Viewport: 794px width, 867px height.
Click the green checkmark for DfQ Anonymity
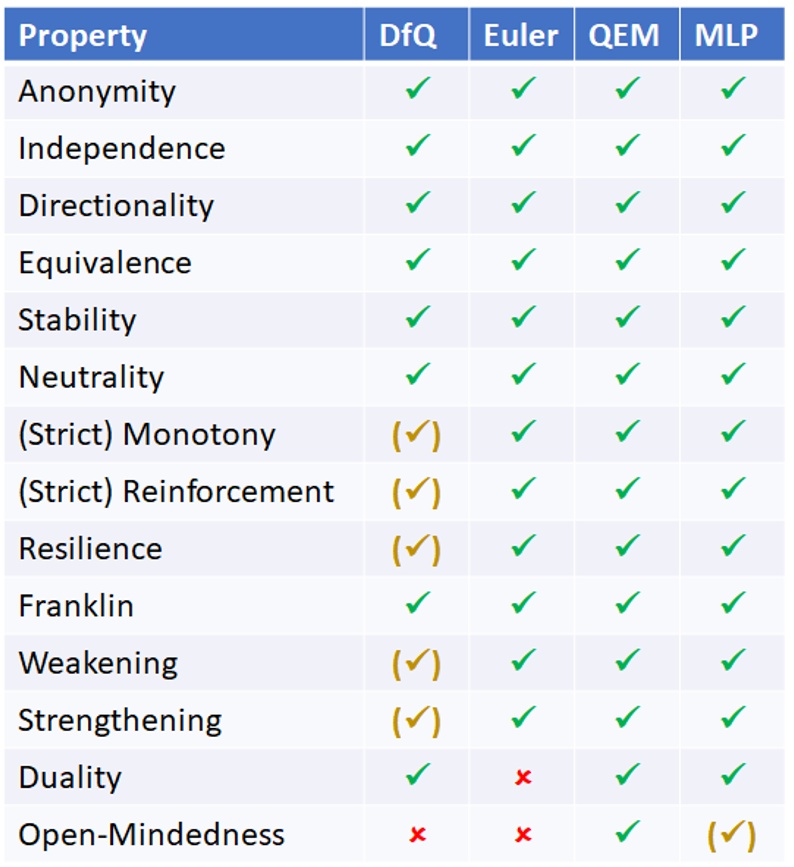tap(417, 90)
